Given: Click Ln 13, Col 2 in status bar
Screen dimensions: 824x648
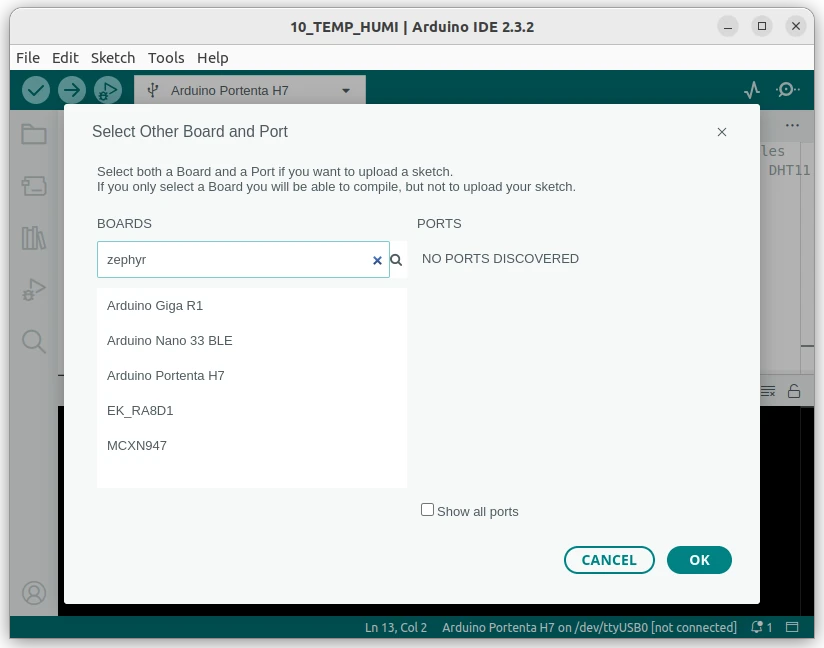Looking at the screenshot, I should pyautogui.click(x=396, y=628).
